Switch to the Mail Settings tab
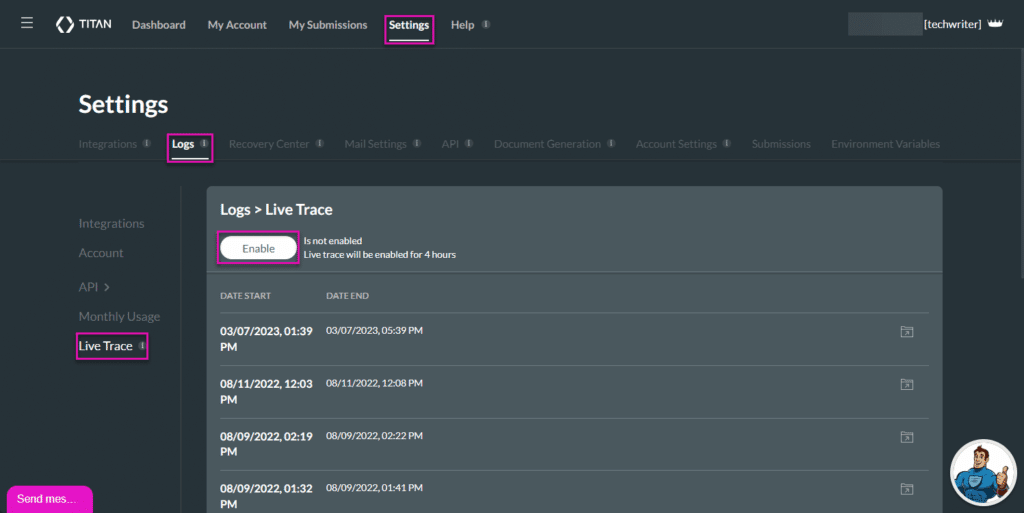 (x=375, y=144)
